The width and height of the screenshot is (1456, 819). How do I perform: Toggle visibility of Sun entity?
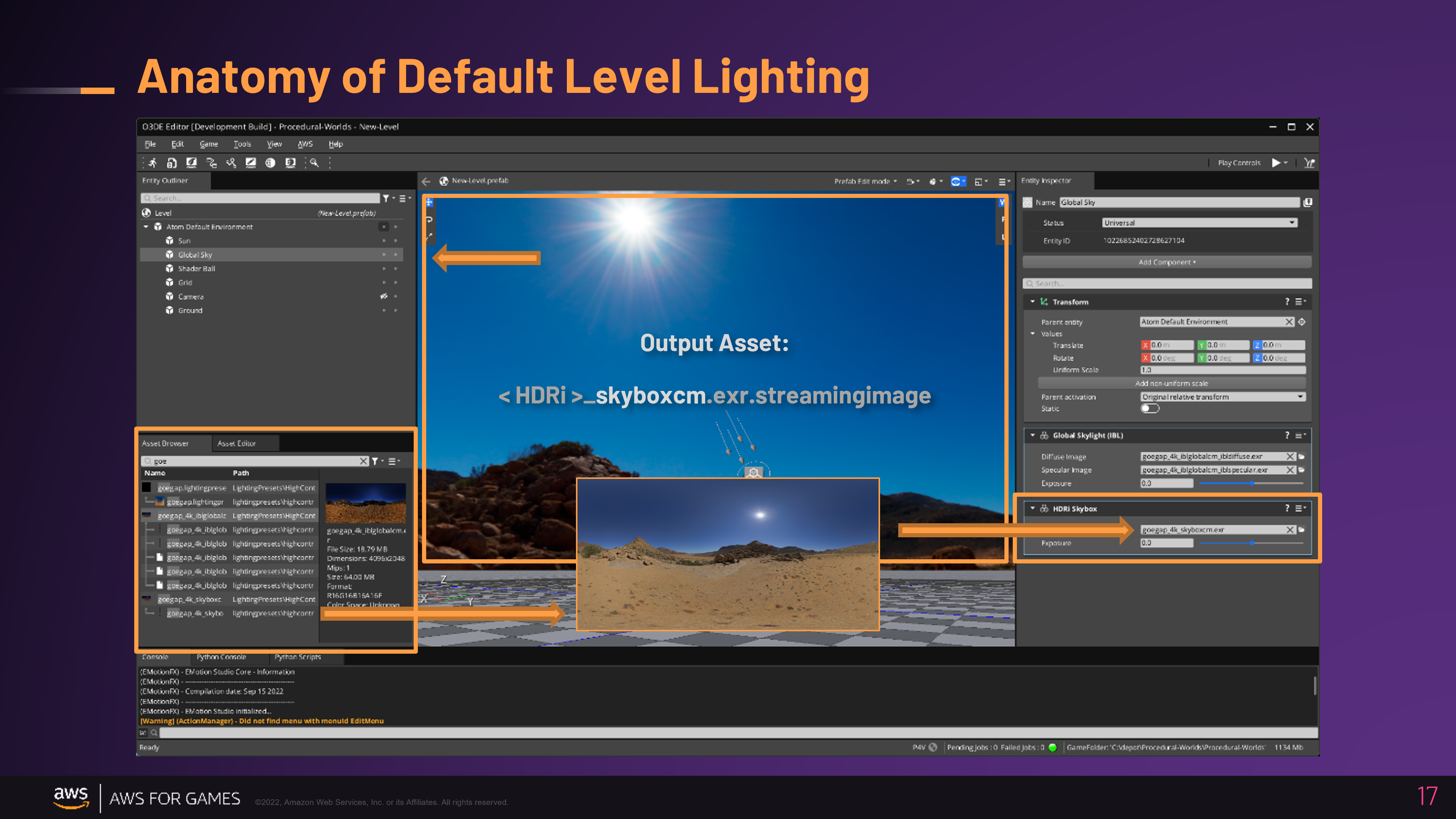[384, 241]
